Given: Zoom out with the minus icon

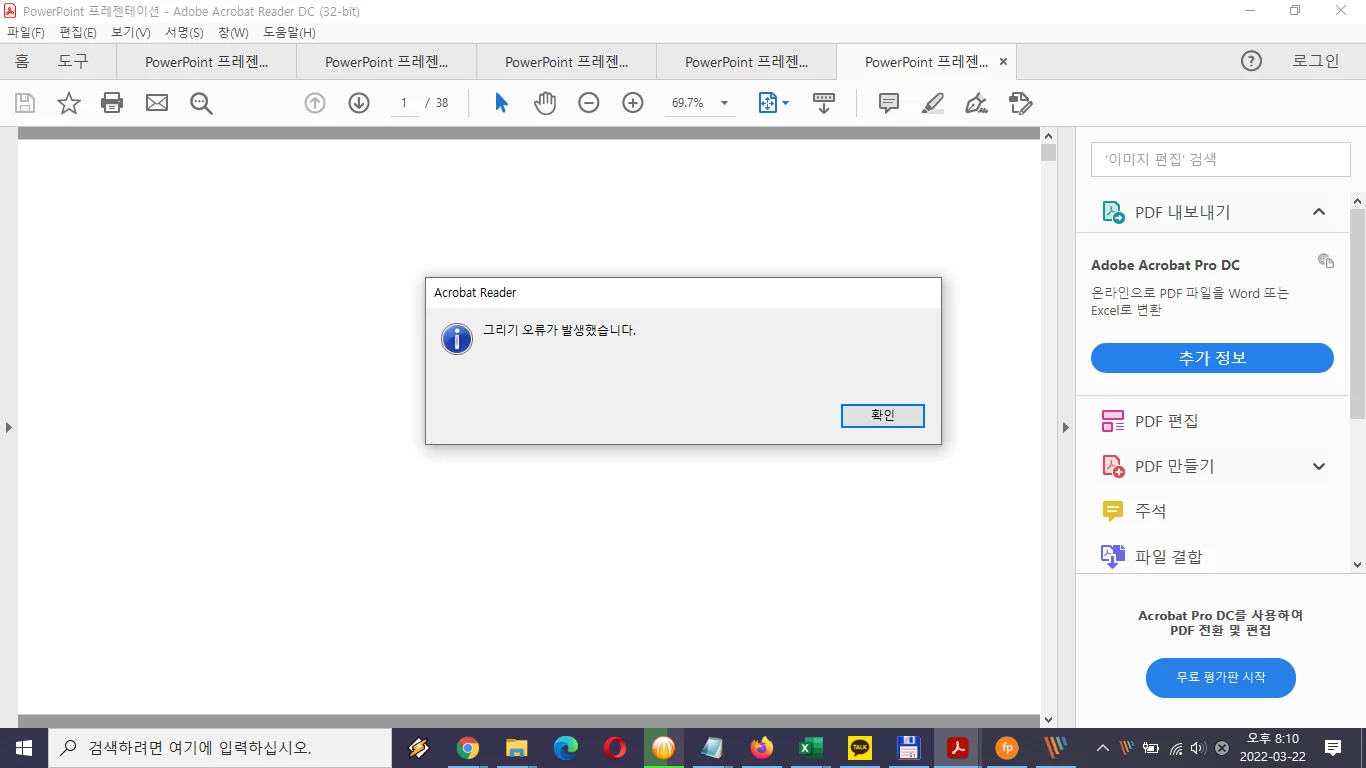Looking at the screenshot, I should tap(589, 103).
